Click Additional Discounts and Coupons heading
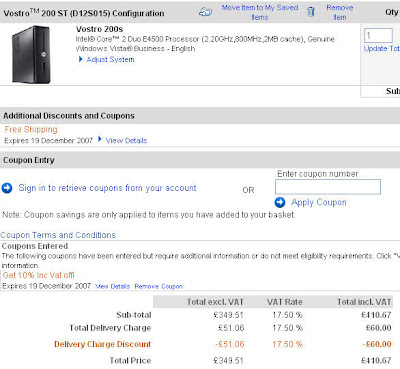 click(x=69, y=116)
